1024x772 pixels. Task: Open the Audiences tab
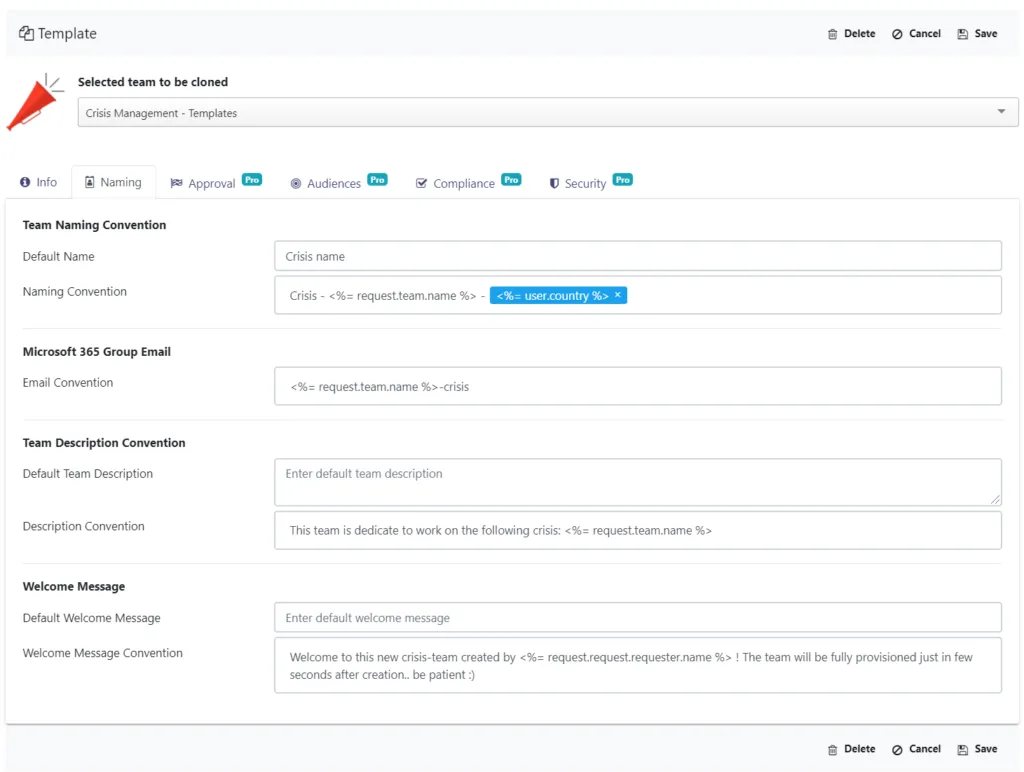[x=338, y=182]
